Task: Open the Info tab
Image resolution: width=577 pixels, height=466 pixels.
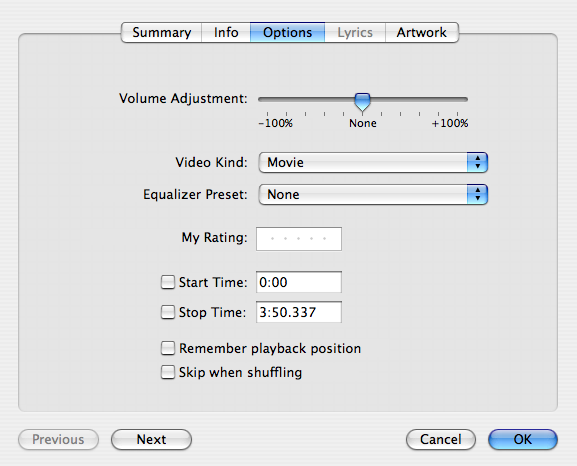Action: [x=226, y=32]
